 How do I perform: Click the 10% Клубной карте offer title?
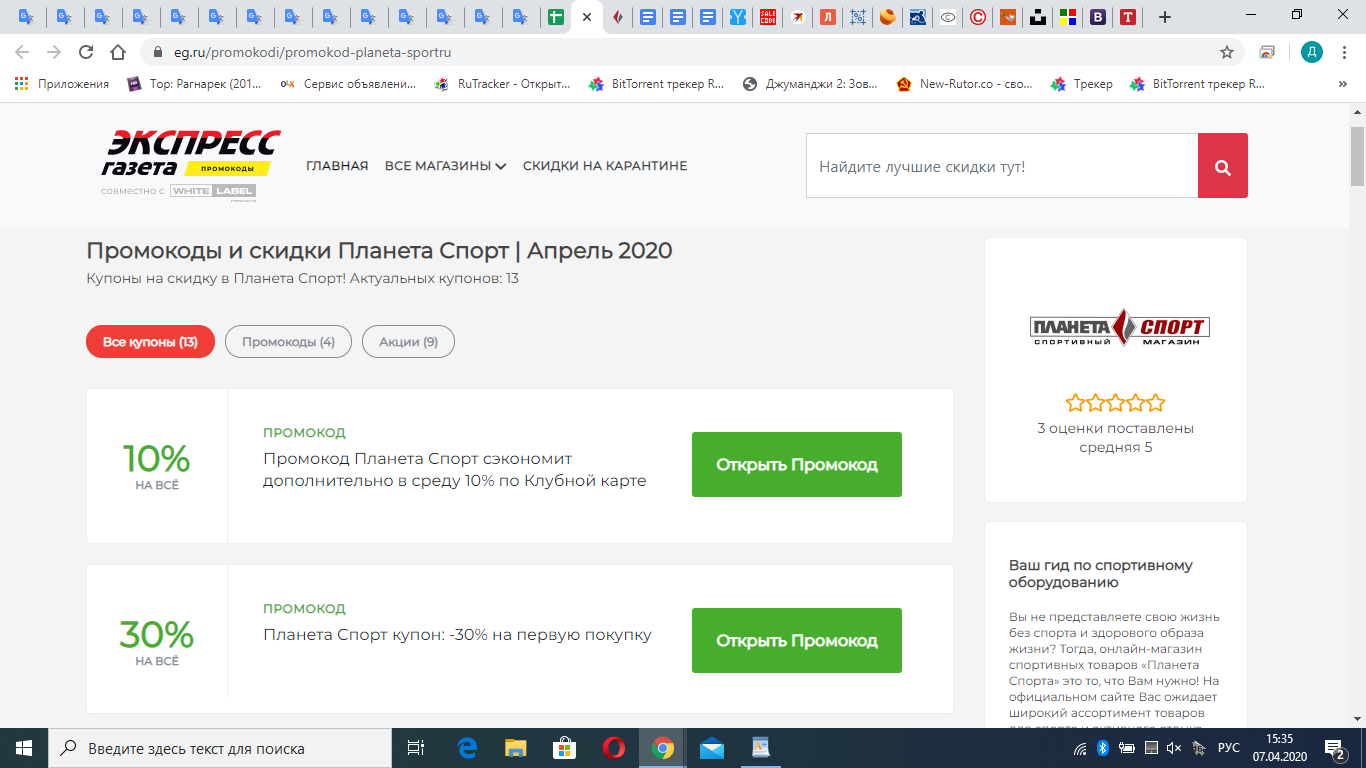(455, 470)
